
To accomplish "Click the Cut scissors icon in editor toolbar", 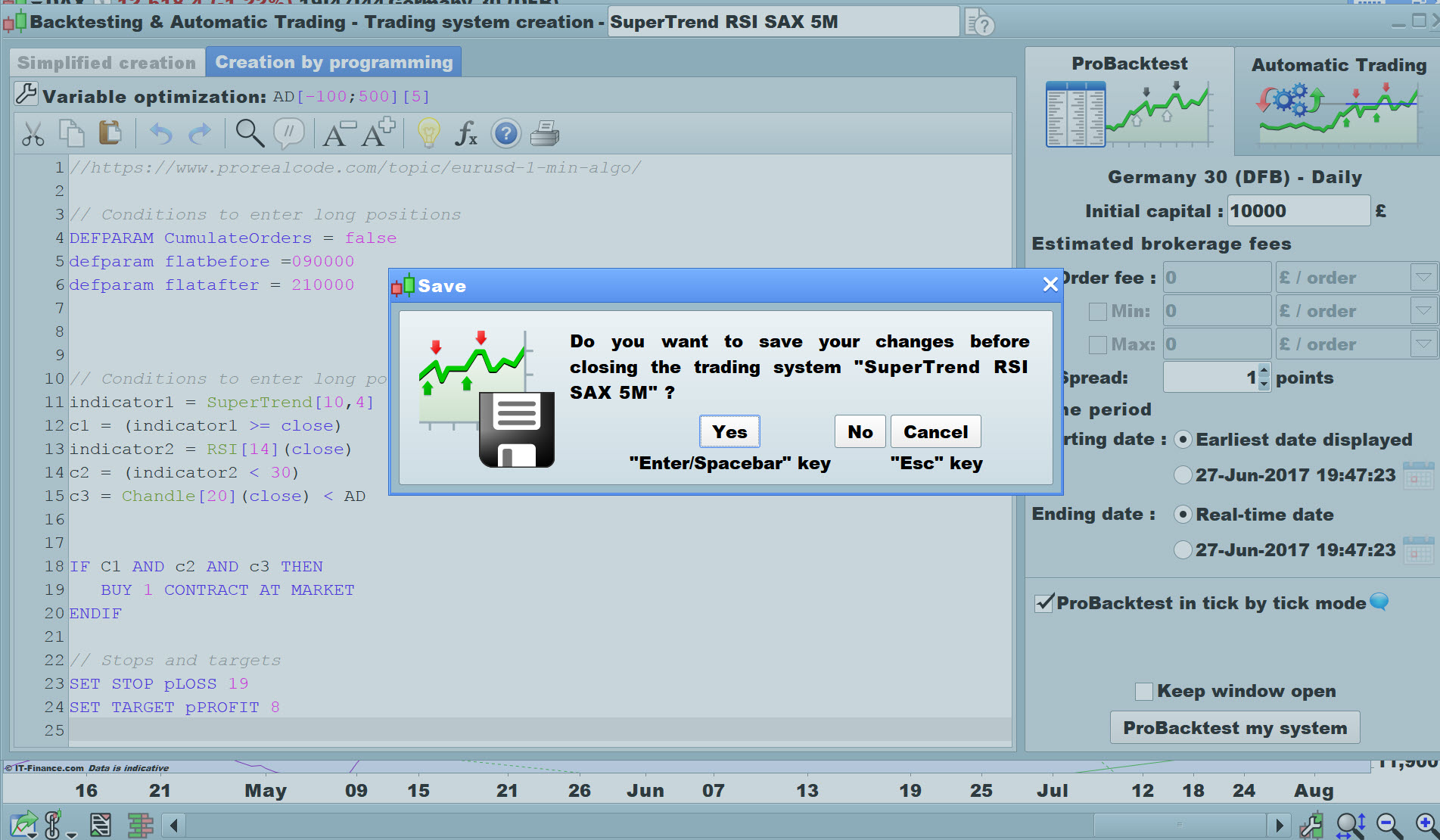I will click(33, 134).
